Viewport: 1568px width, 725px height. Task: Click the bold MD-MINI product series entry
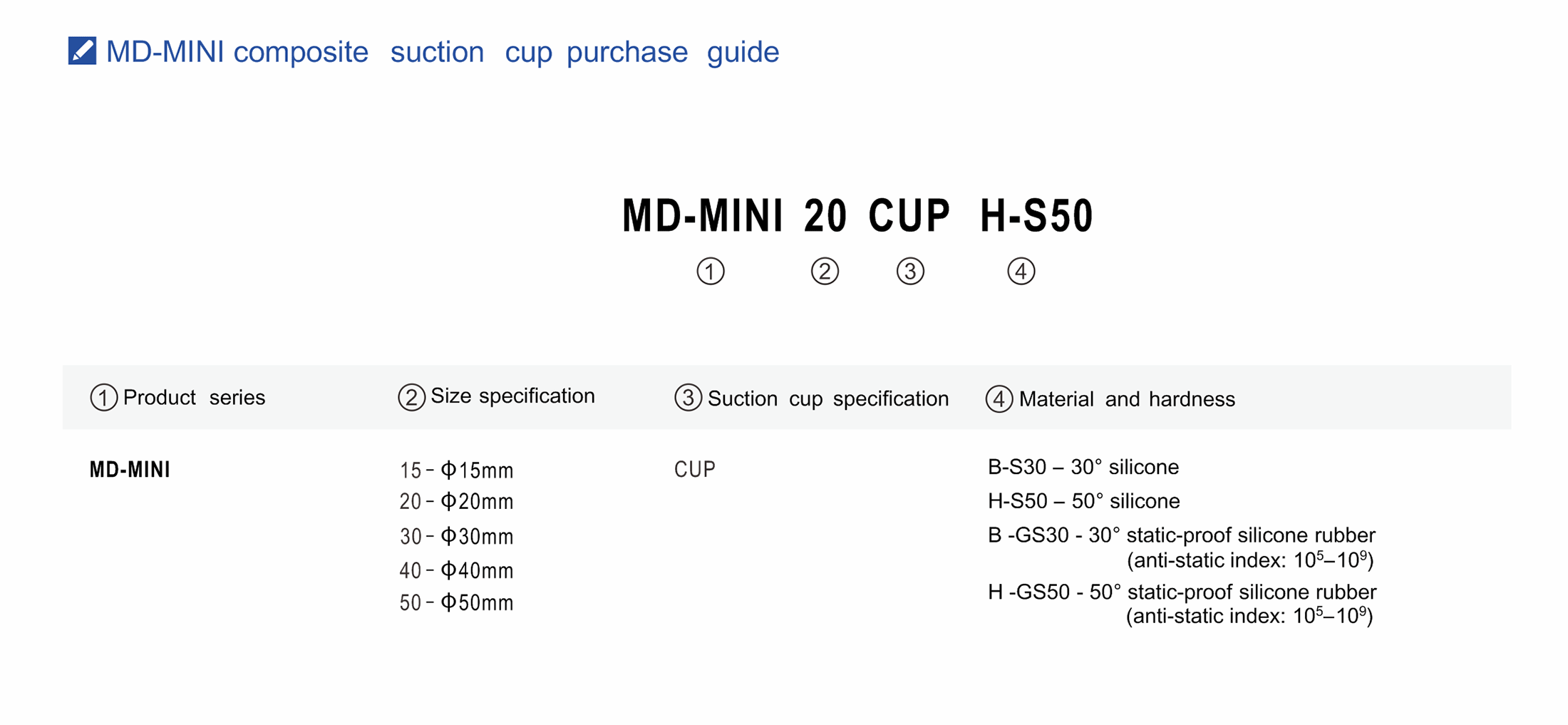130,470
